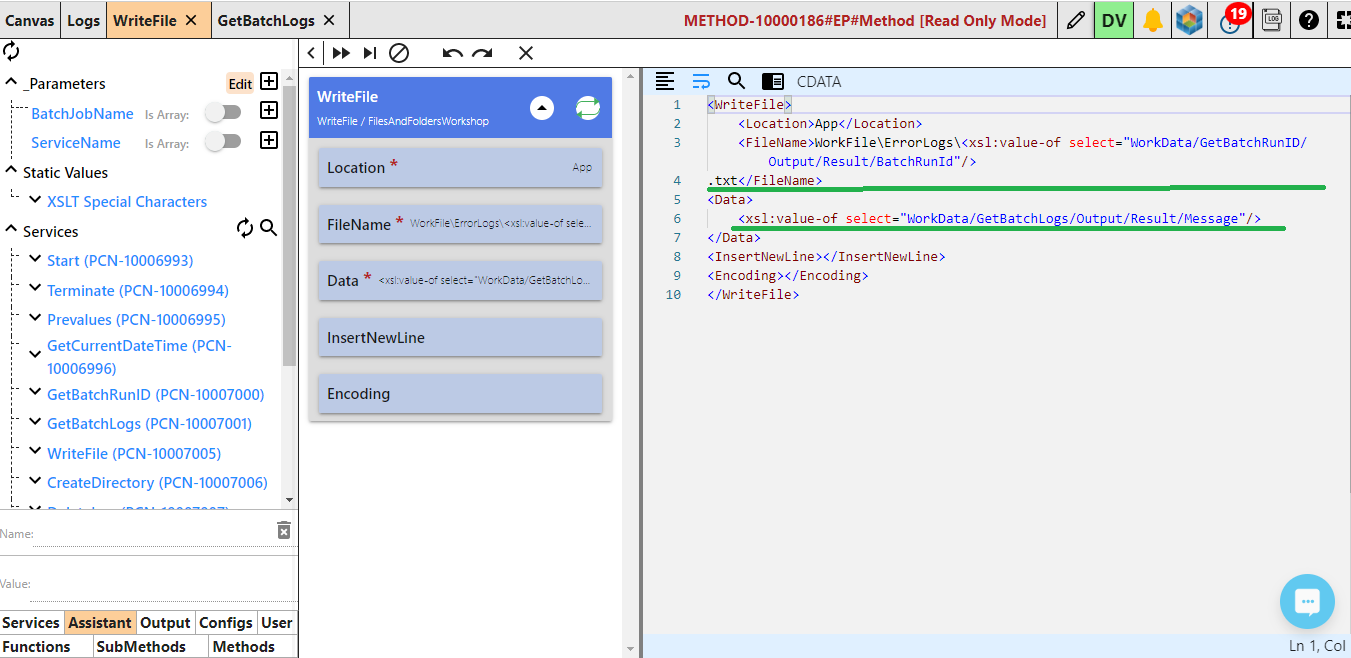
Task: Expand the Start (PCN-10006993) node
Action: (x=36, y=259)
